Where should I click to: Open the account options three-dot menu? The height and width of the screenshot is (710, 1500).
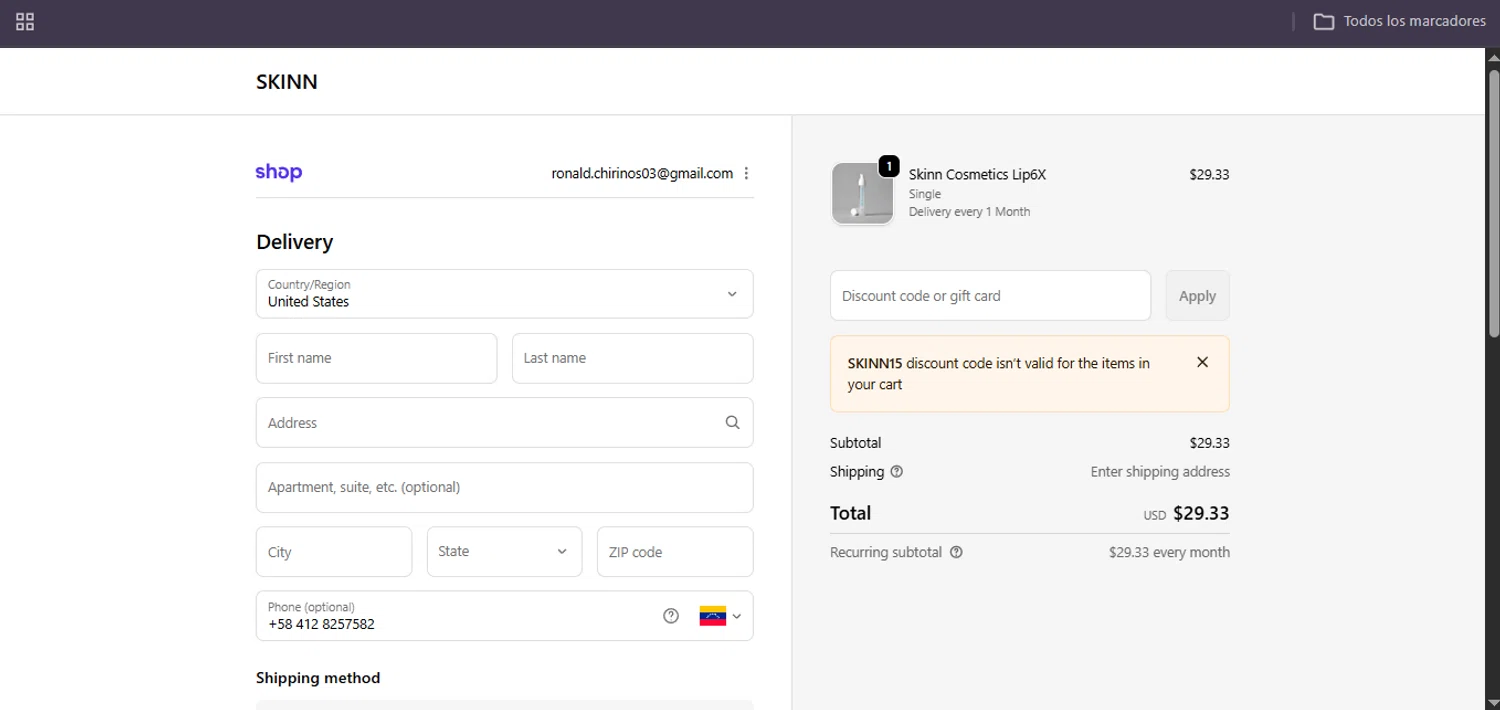[746, 173]
